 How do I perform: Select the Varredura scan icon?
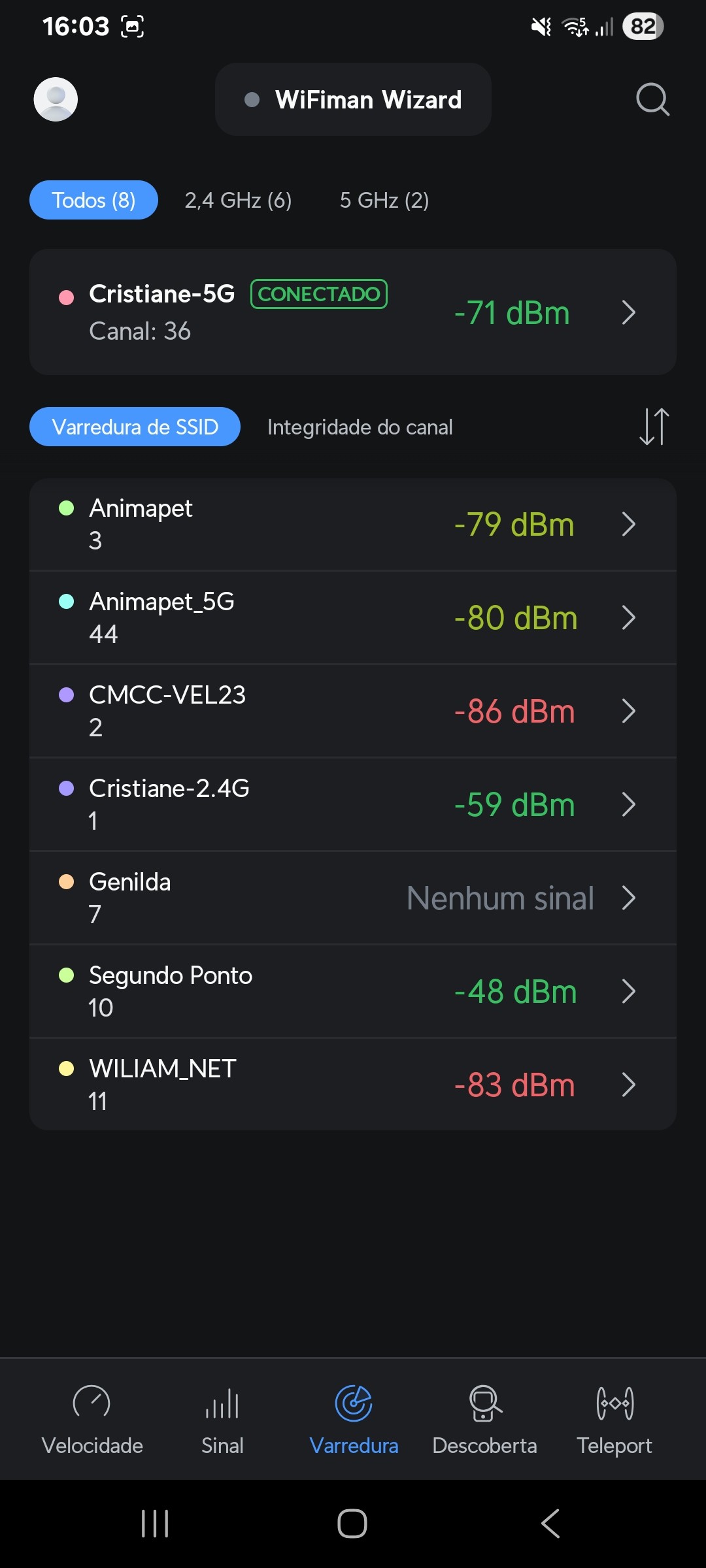(x=354, y=1402)
